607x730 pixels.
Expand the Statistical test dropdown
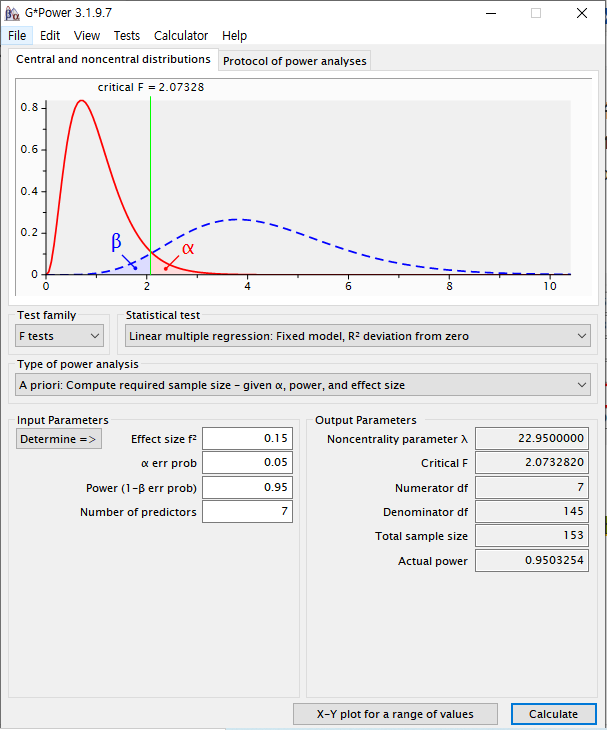tap(357, 336)
